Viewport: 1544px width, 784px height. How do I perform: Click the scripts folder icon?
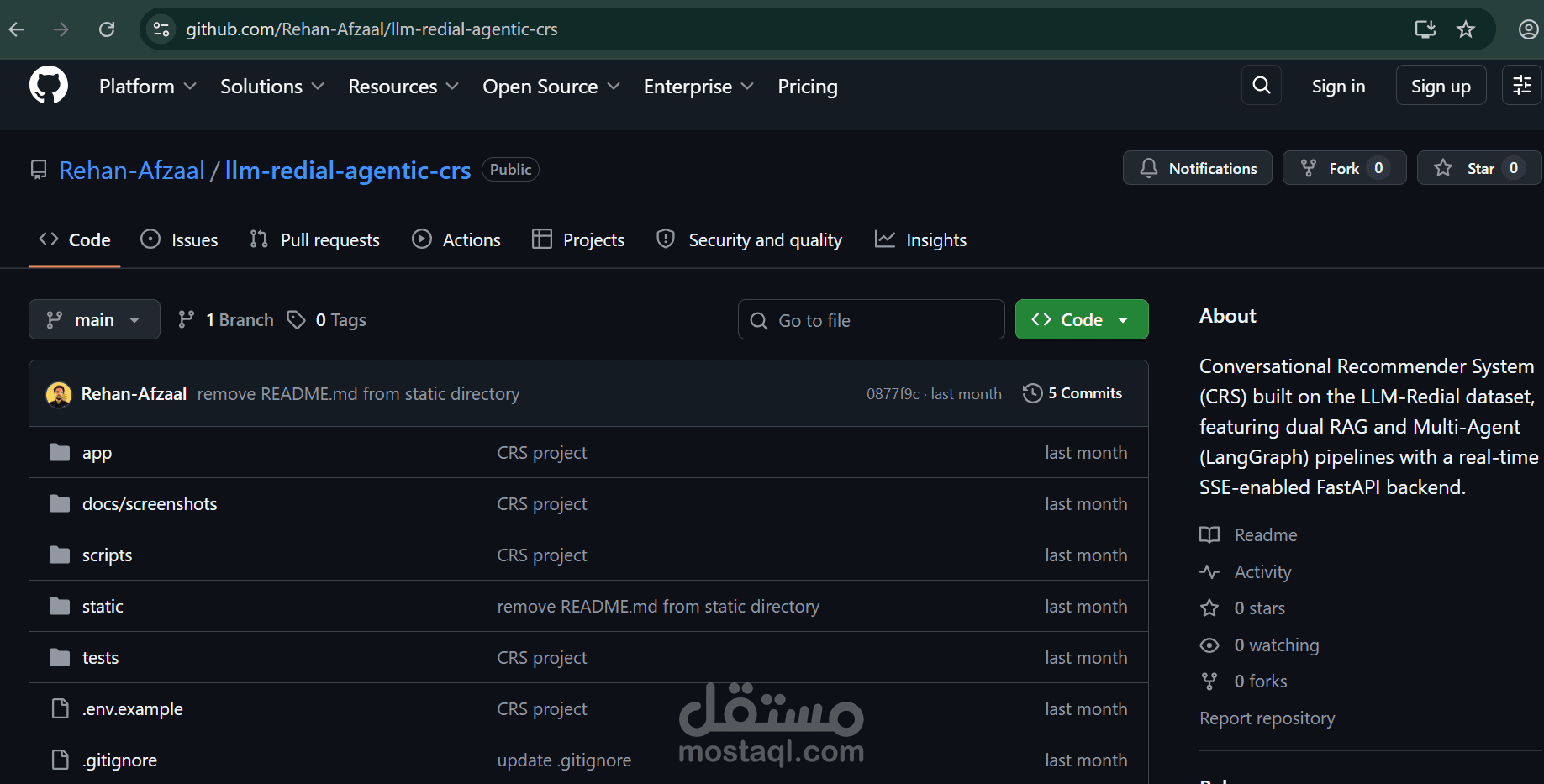pos(60,555)
